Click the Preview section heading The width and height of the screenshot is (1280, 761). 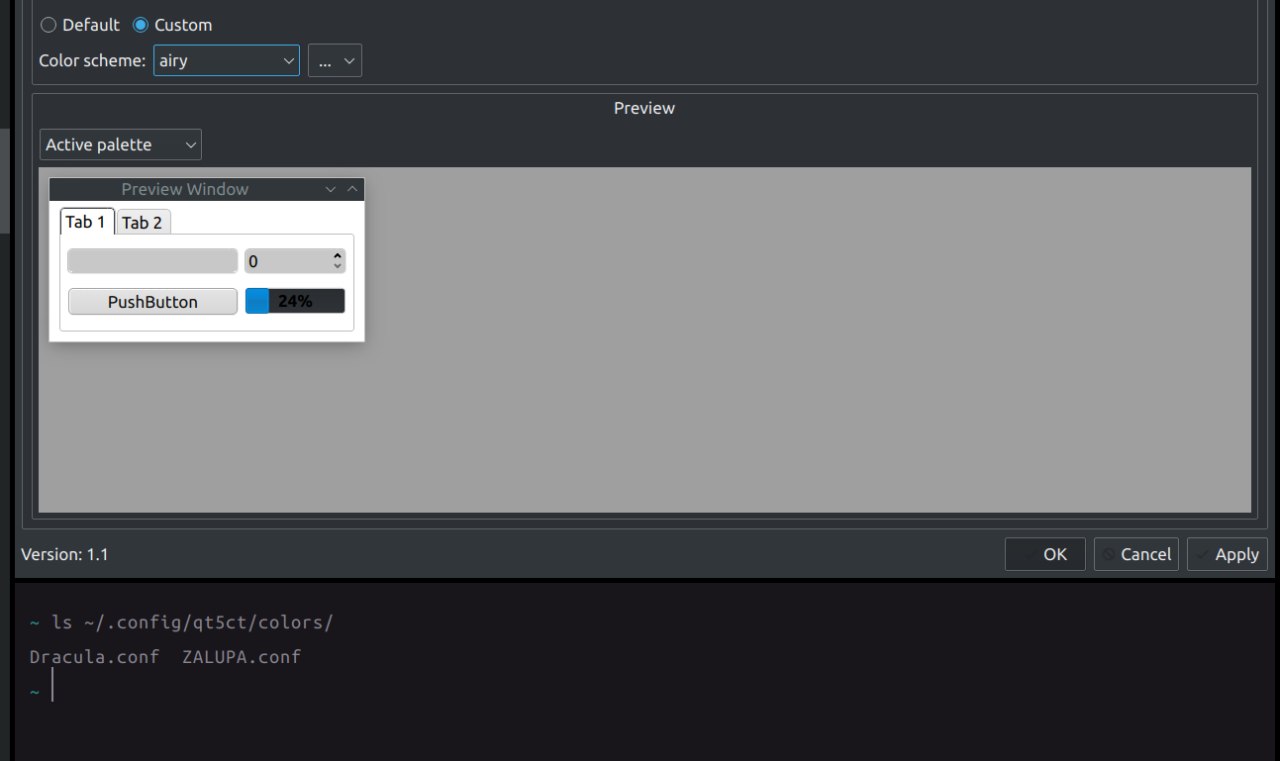644,108
